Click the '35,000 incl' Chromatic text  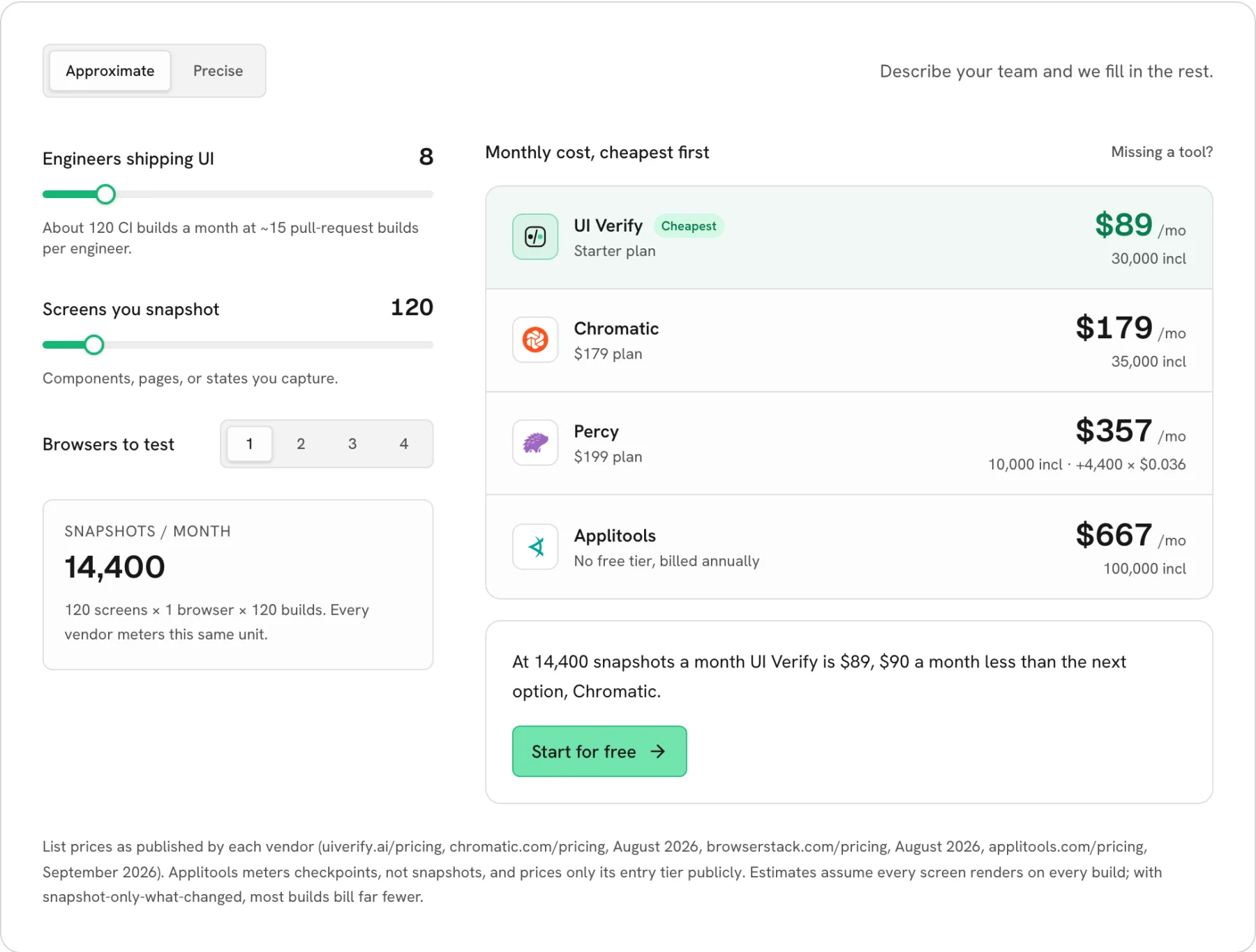pyautogui.click(x=1149, y=361)
